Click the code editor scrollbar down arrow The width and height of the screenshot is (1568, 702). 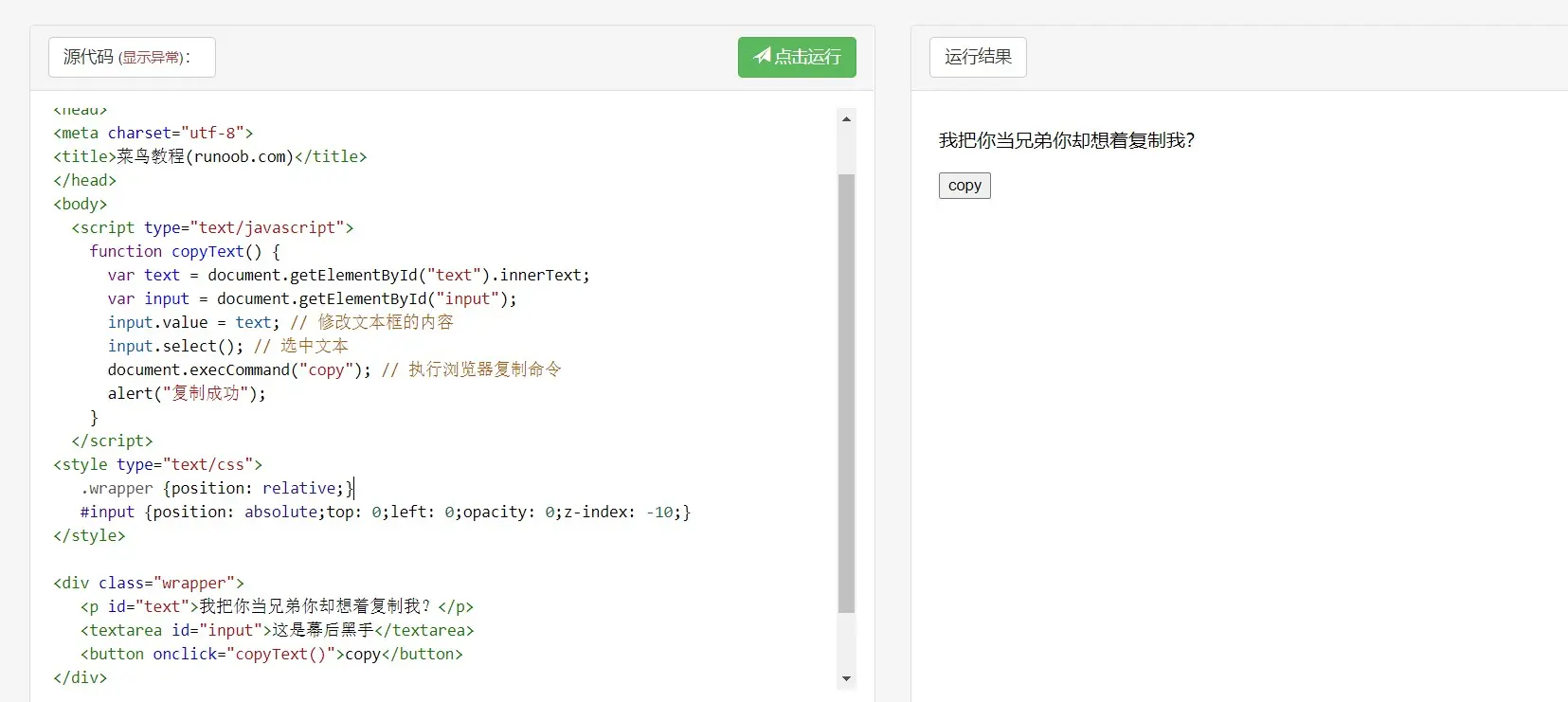tap(846, 678)
